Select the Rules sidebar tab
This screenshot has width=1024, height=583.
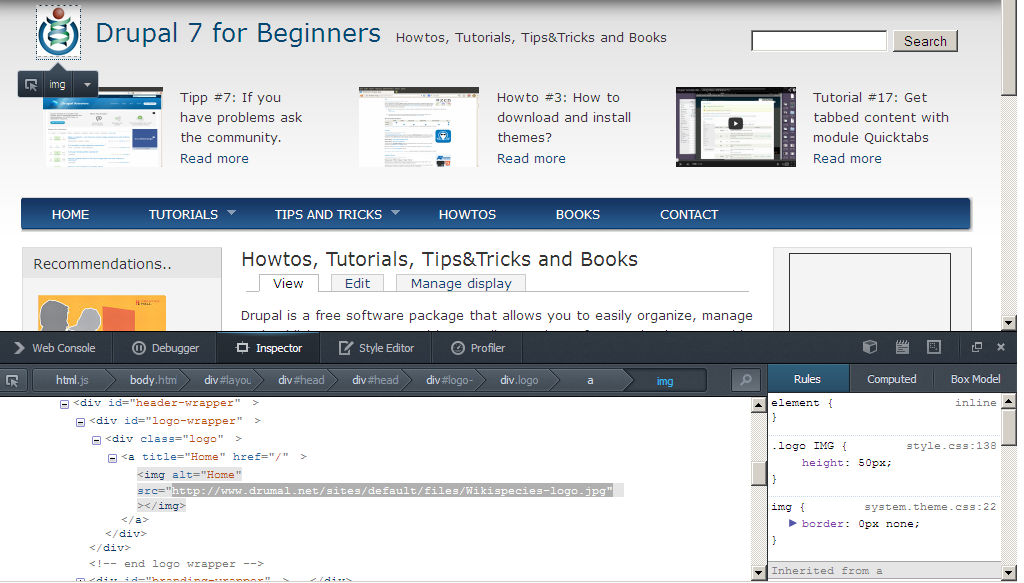pyautogui.click(x=807, y=379)
